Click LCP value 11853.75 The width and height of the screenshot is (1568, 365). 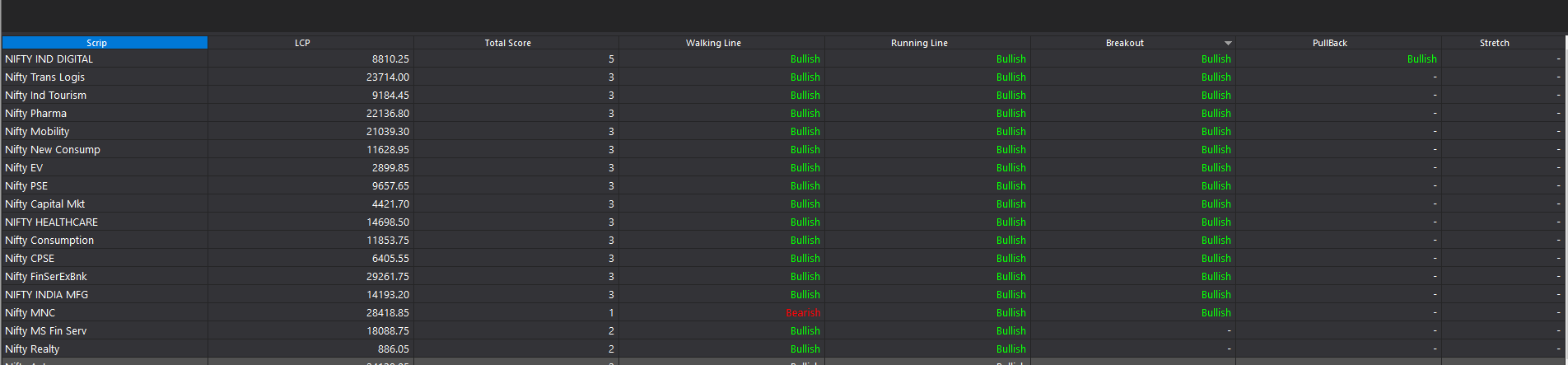[x=388, y=240]
